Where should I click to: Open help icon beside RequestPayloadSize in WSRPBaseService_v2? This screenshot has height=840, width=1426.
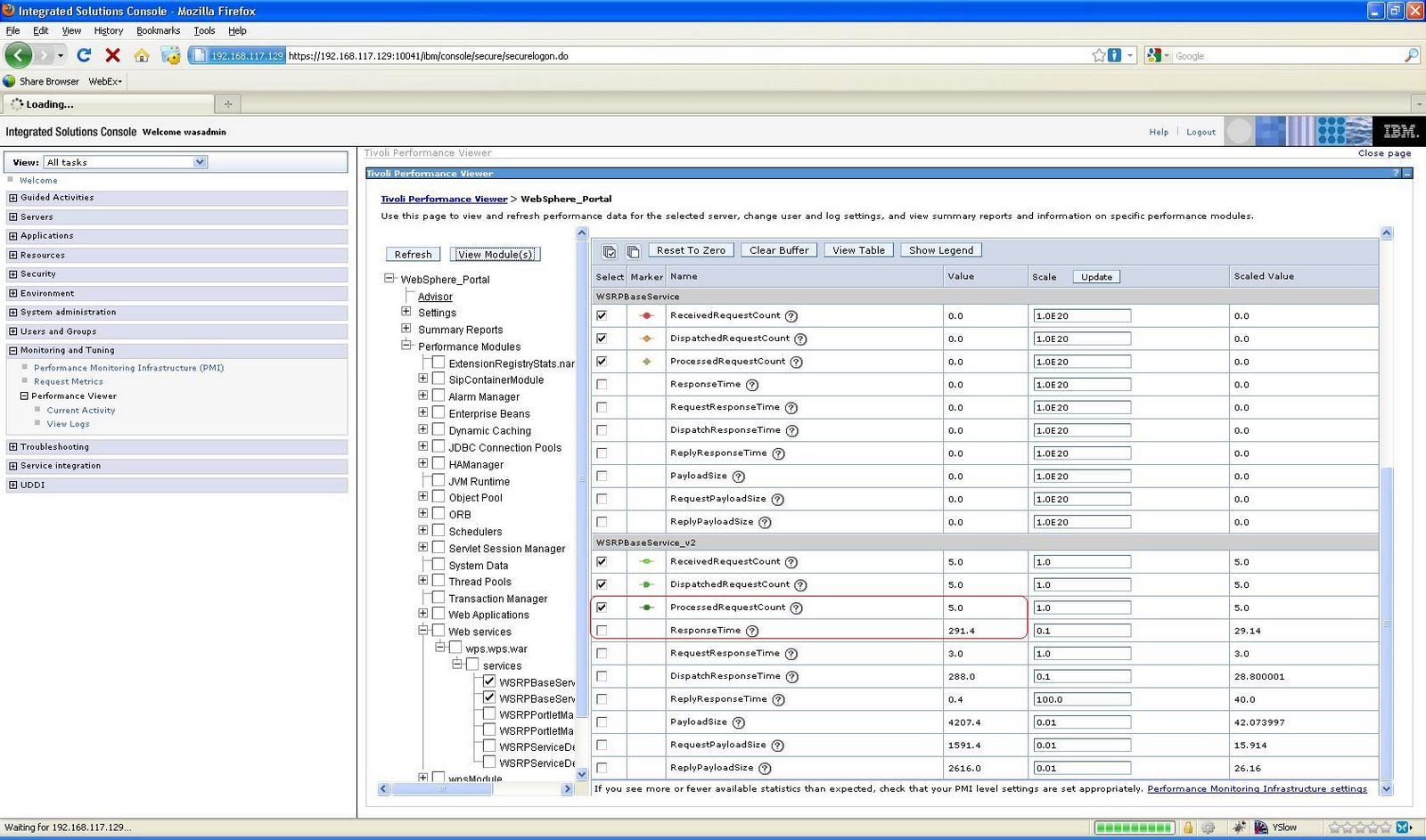tap(778, 746)
